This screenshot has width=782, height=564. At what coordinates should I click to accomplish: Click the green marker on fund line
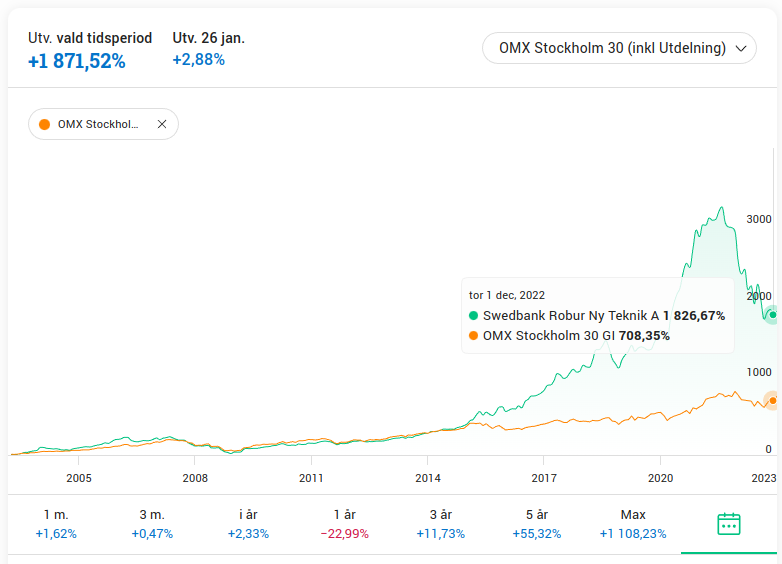772,315
